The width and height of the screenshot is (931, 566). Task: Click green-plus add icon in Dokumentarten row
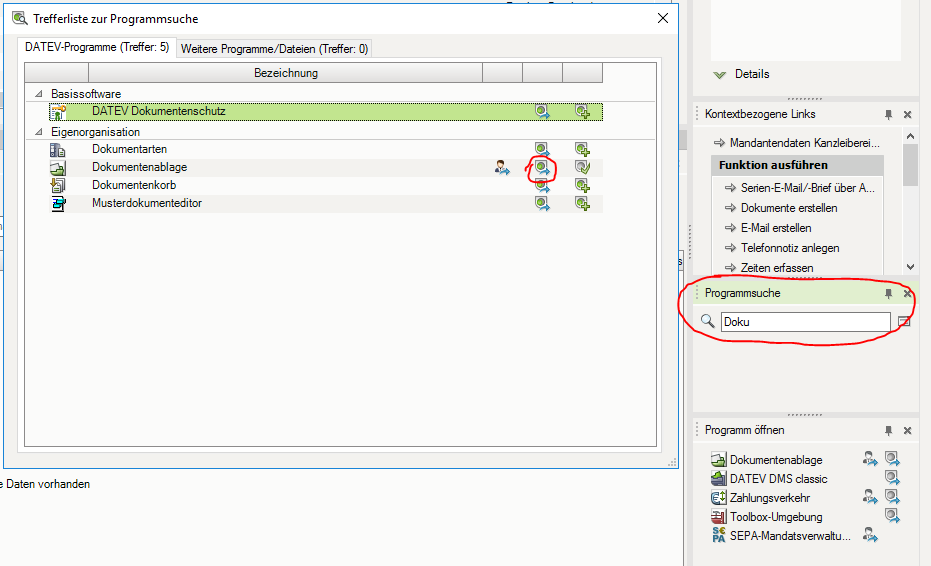582,149
